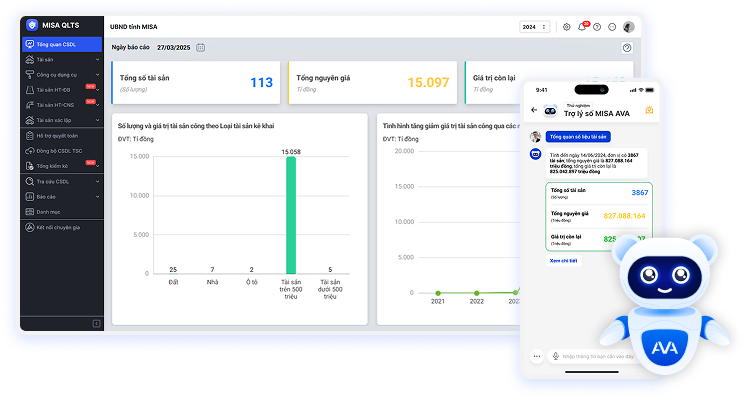Open the Danh mục menu item
The image size is (747, 400).
click(x=62, y=212)
